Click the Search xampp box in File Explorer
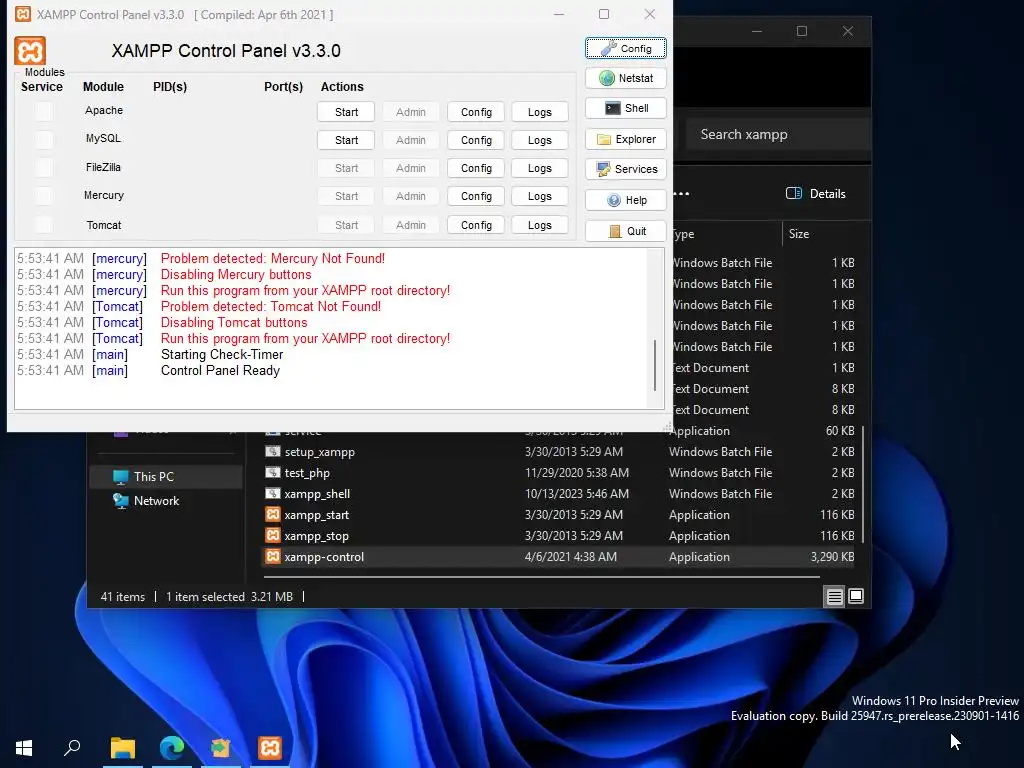Viewport: 1024px width, 768px height. 777,135
